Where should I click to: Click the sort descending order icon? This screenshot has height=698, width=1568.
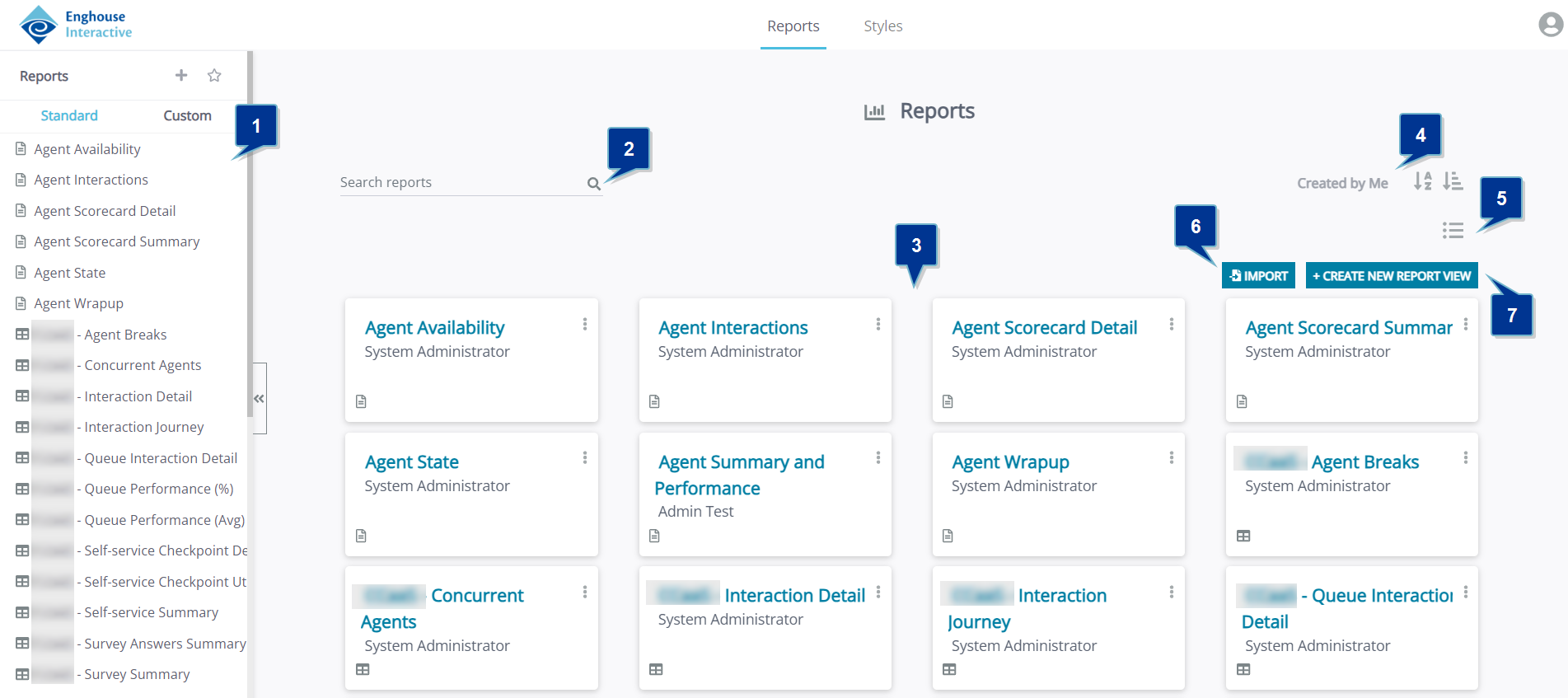click(1453, 181)
